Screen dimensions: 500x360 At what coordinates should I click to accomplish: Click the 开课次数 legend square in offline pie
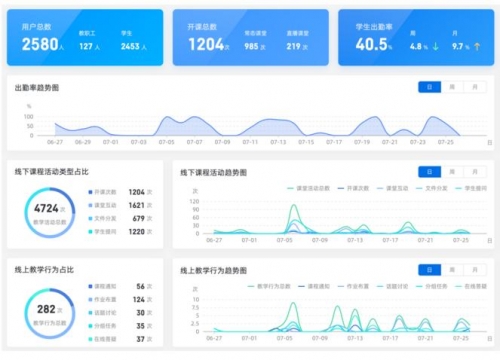(x=90, y=192)
